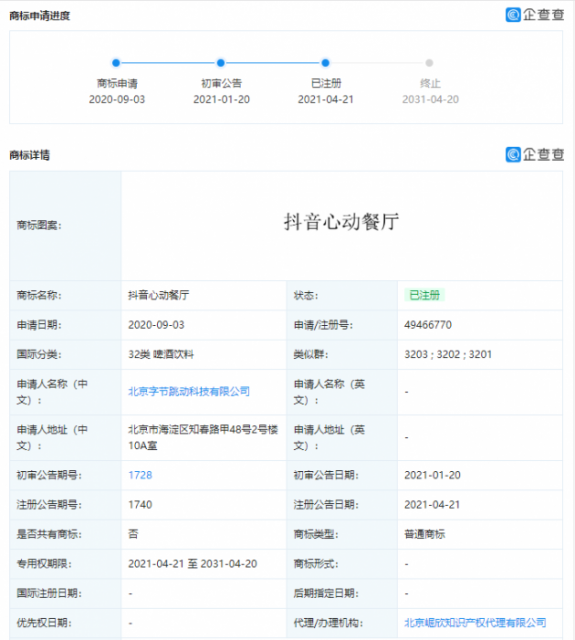Click the 商标申请 progress step dot
Viewport: 575px width, 640px height.
[116, 63]
